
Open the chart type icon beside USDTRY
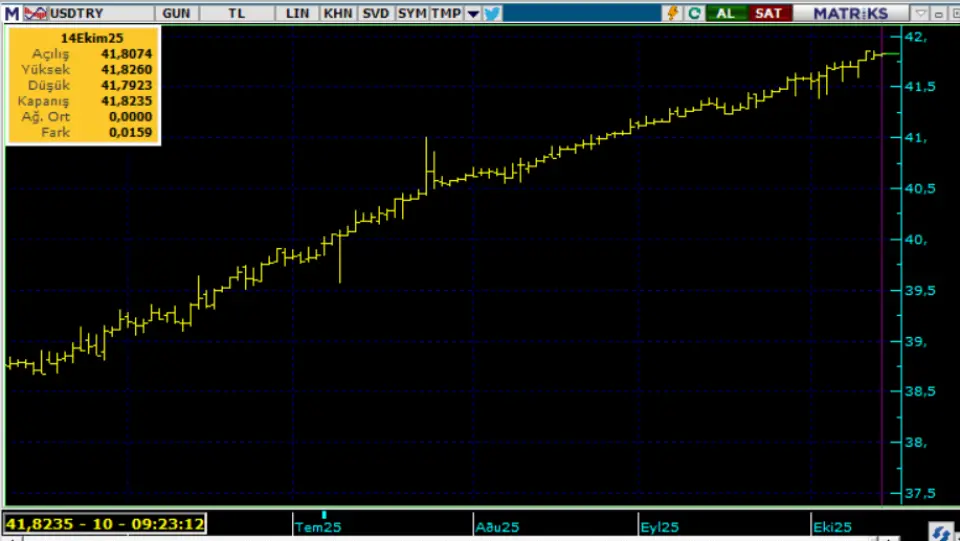(x=35, y=13)
